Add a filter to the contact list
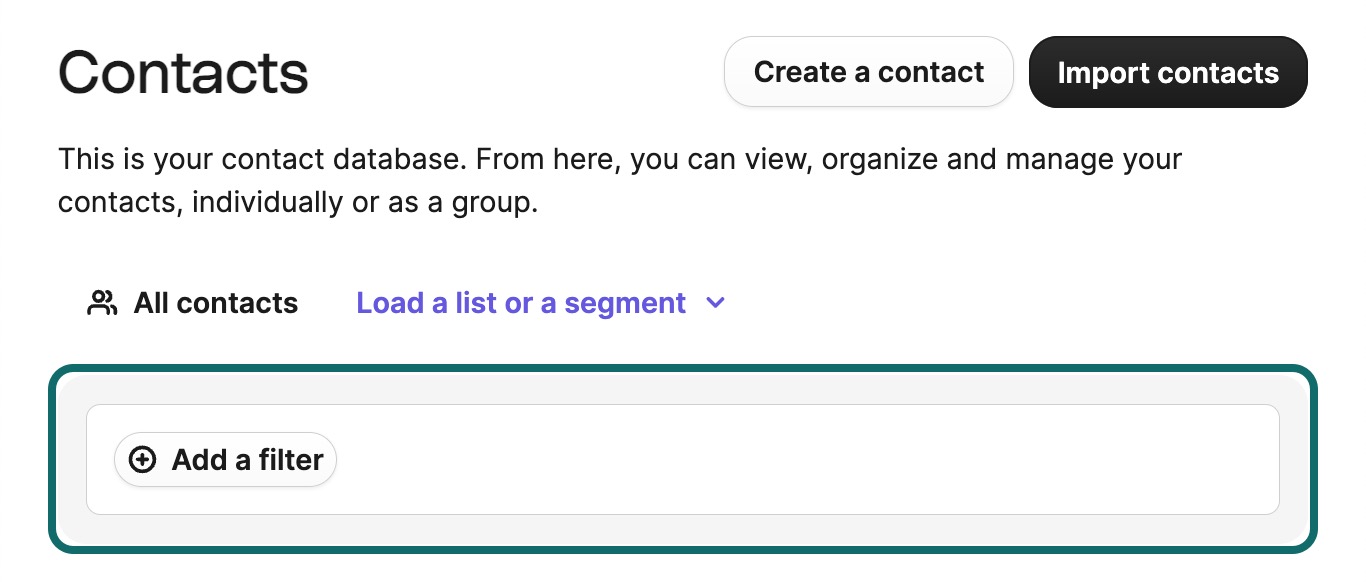Screen dimensions: 1366x582 [x=225, y=459]
